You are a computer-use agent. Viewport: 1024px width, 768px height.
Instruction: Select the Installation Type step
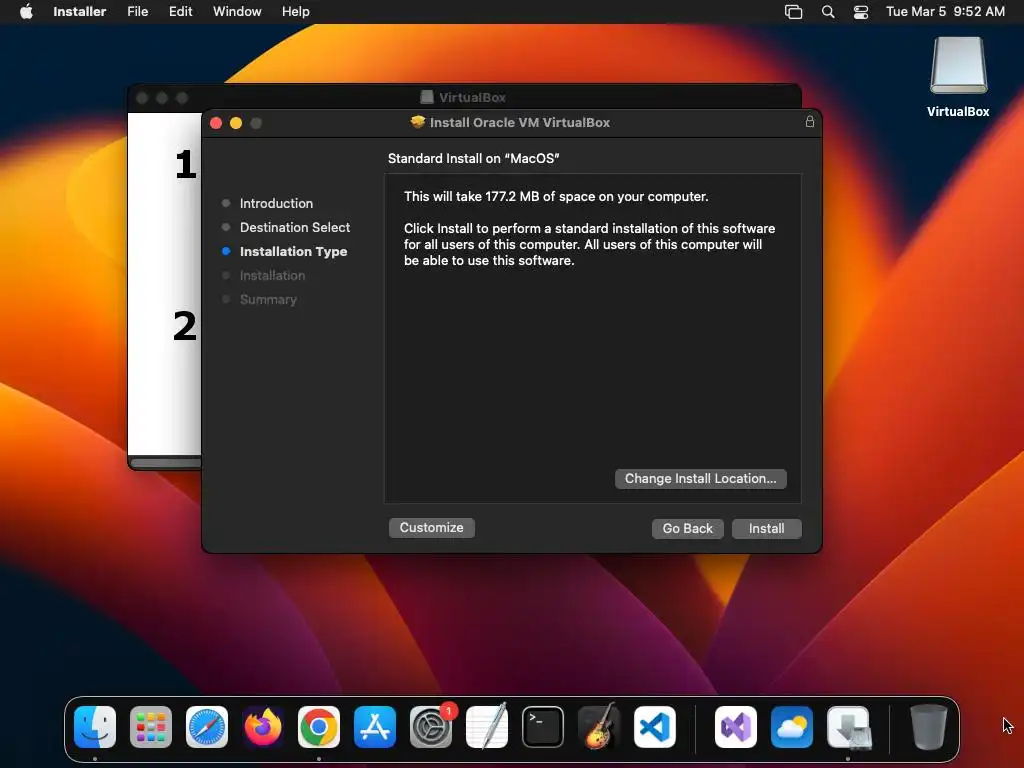pos(293,251)
